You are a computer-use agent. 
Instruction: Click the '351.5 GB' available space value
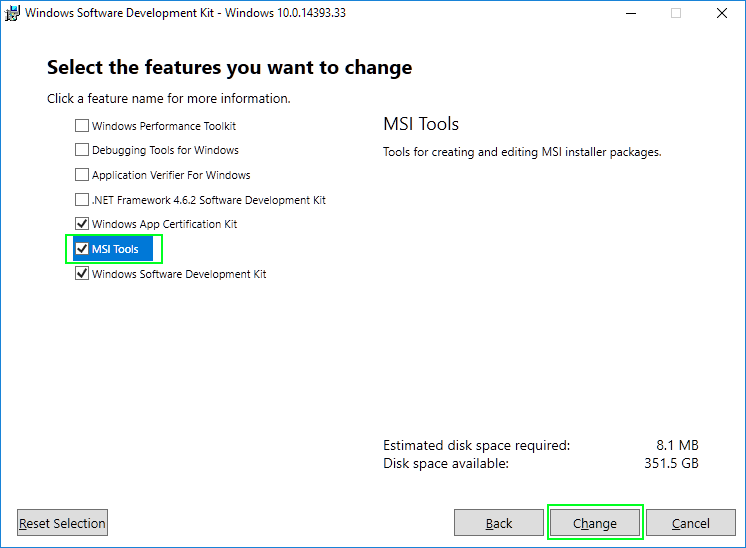coord(671,463)
